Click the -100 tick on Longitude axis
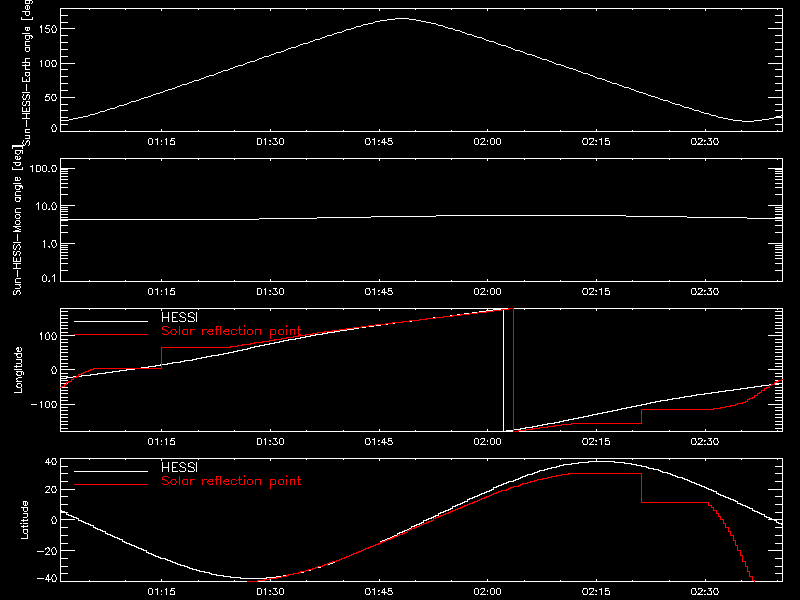 click(45, 404)
